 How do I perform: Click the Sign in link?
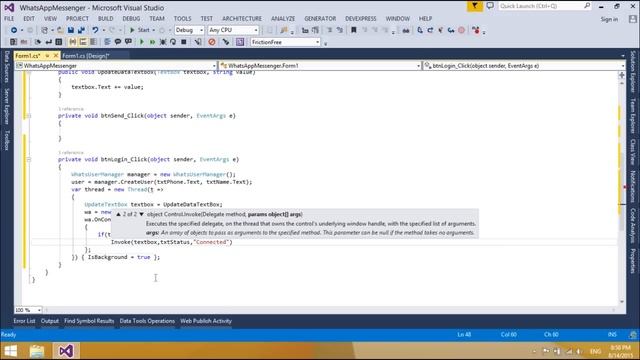609,19
